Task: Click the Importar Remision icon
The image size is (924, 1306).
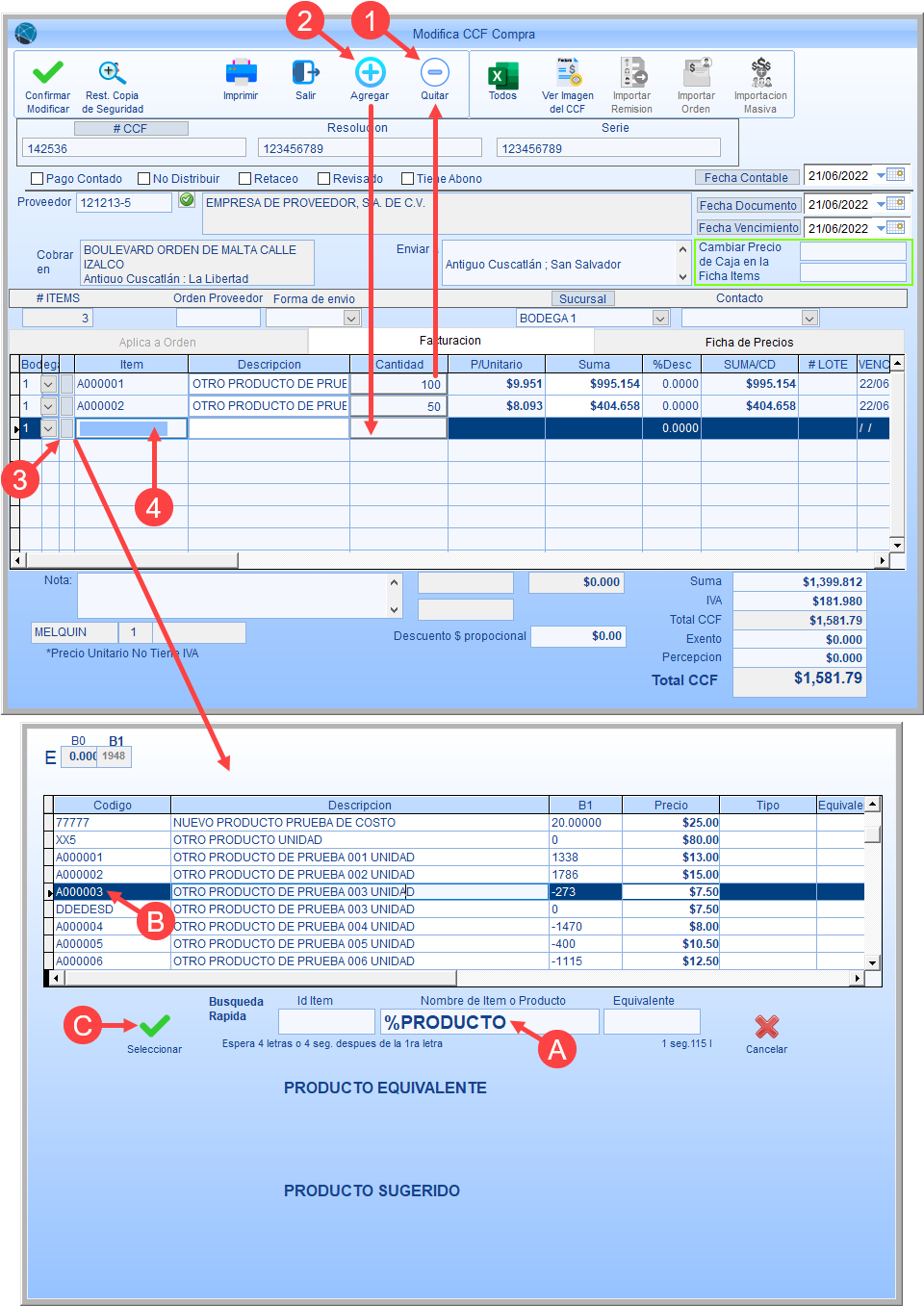Action: [632, 72]
